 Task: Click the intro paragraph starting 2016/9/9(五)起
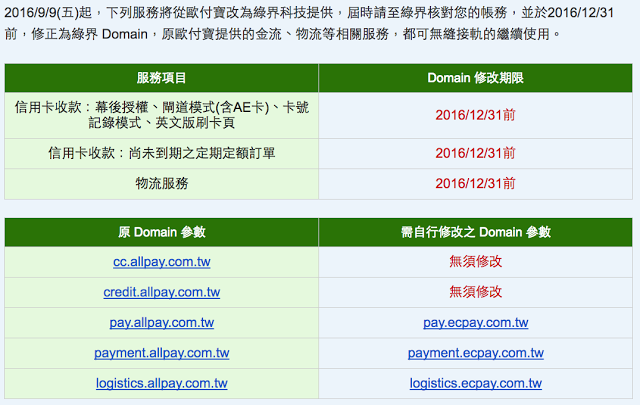pos(309,23)
